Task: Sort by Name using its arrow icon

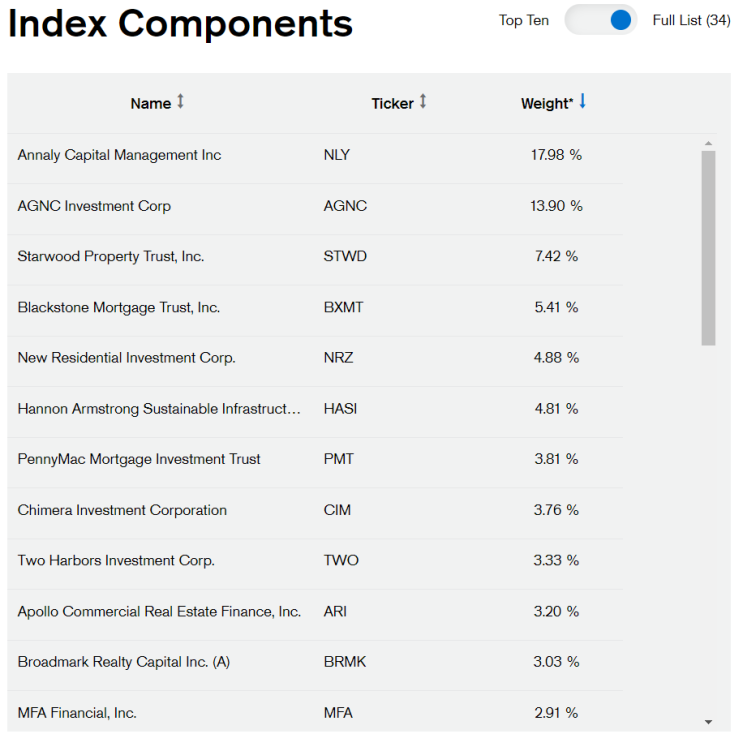Action: (x=181, y=101)
